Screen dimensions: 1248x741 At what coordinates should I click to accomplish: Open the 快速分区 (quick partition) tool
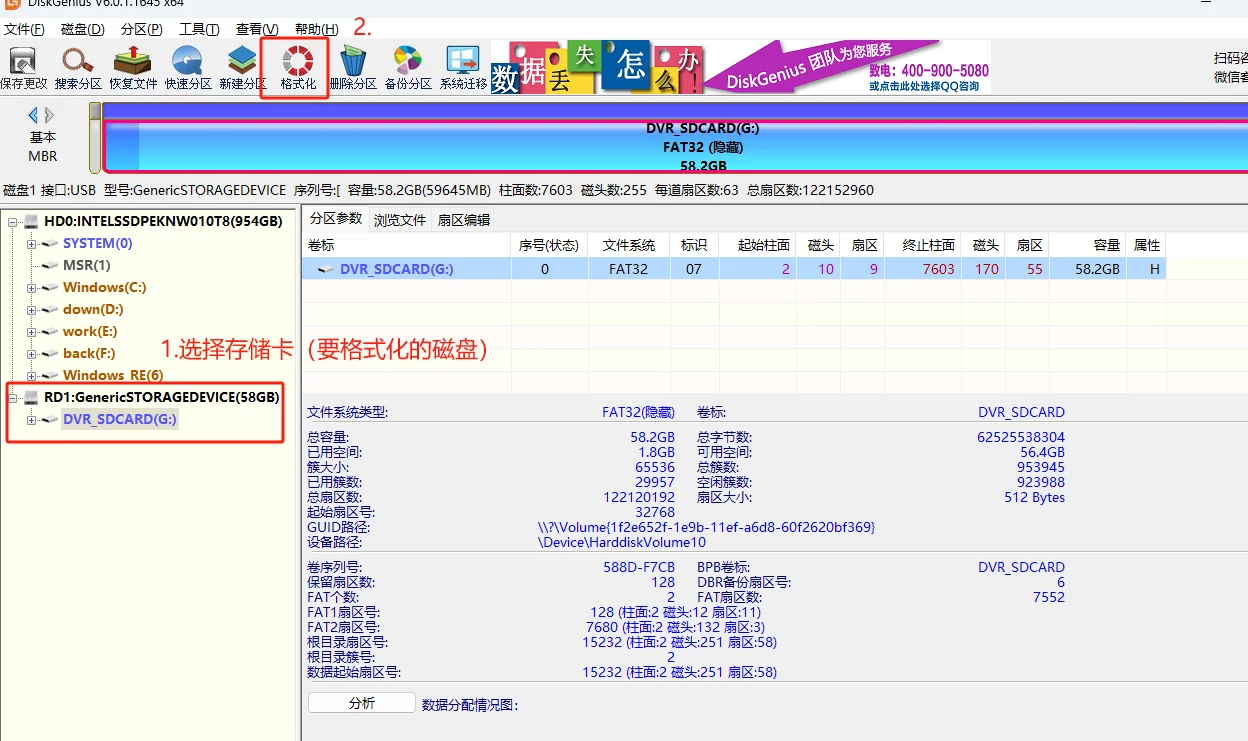click(188, 68)
